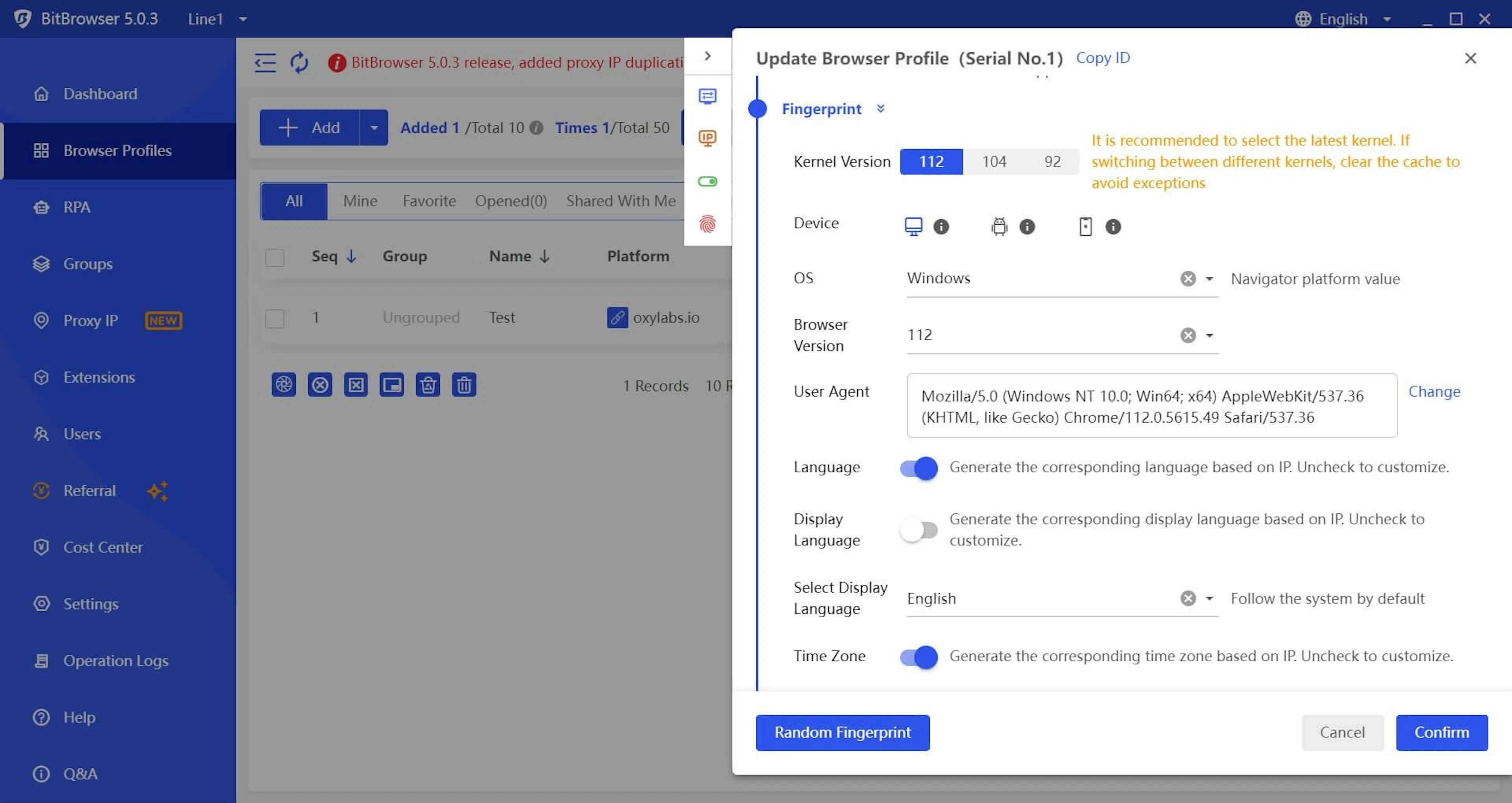
Task: Switch to the Shared With Me tab
Action: point(621,201)
